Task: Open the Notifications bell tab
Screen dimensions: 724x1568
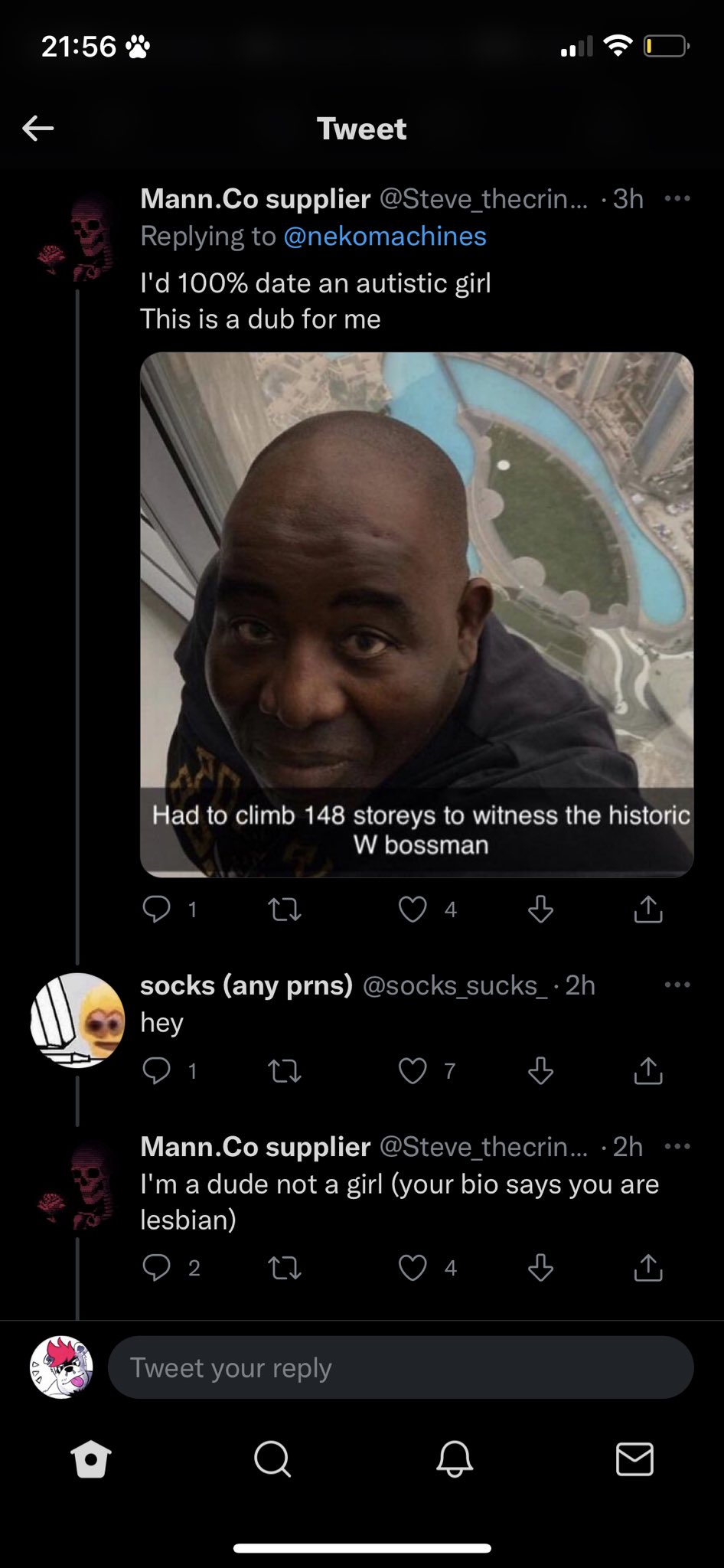Action: (454, 1459)
